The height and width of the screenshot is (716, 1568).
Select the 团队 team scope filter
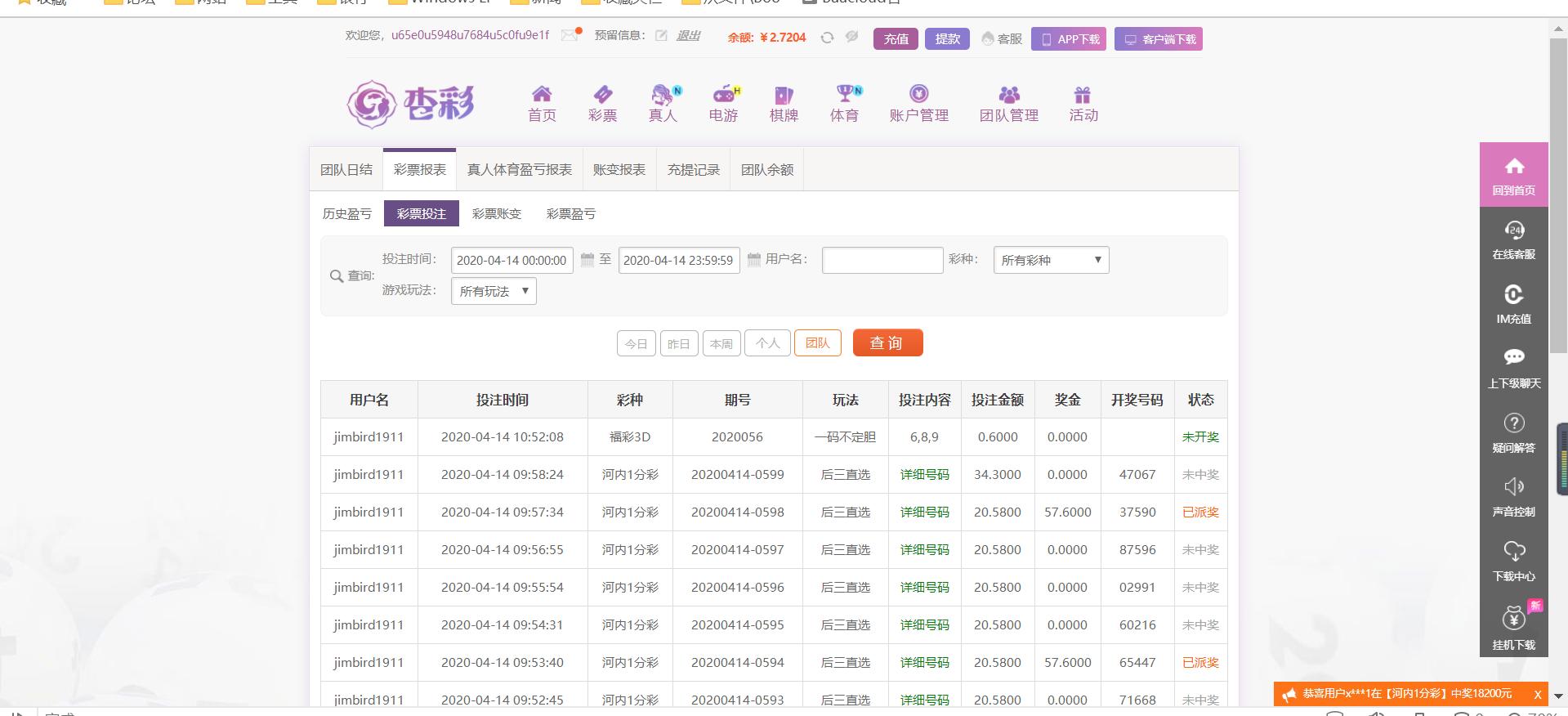(818, 343)
